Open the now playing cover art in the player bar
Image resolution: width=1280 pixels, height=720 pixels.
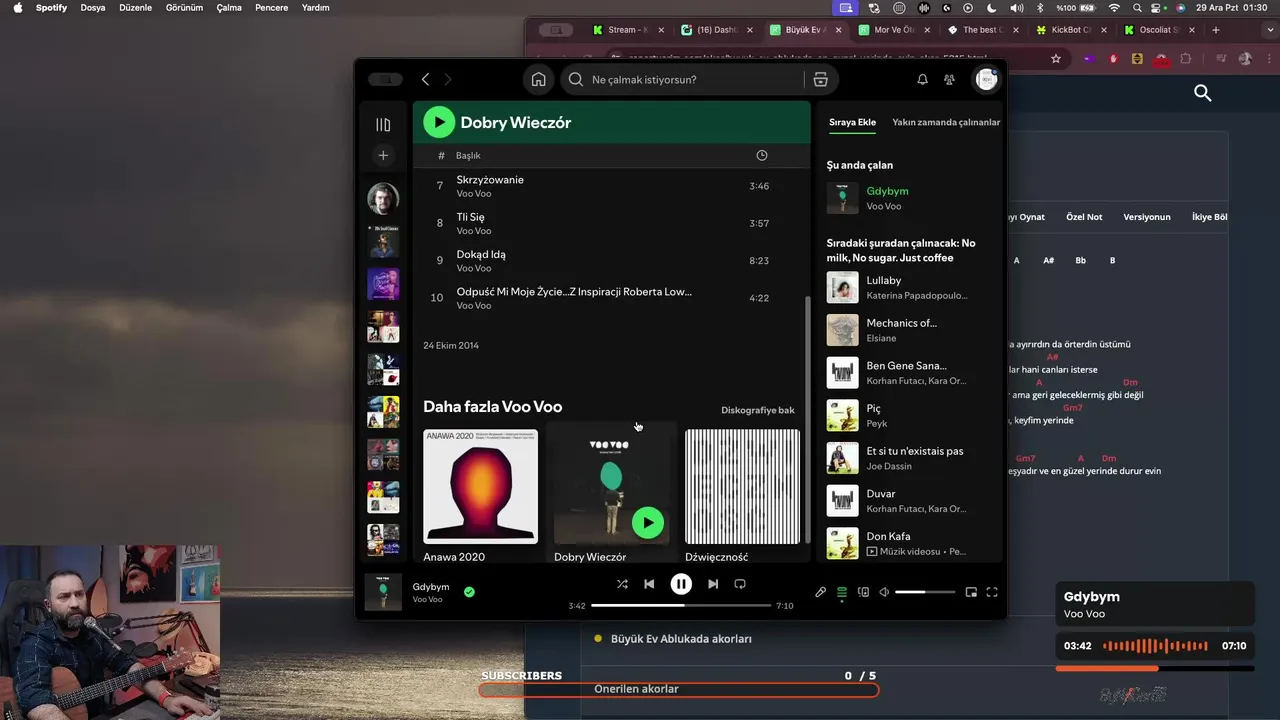383,592
